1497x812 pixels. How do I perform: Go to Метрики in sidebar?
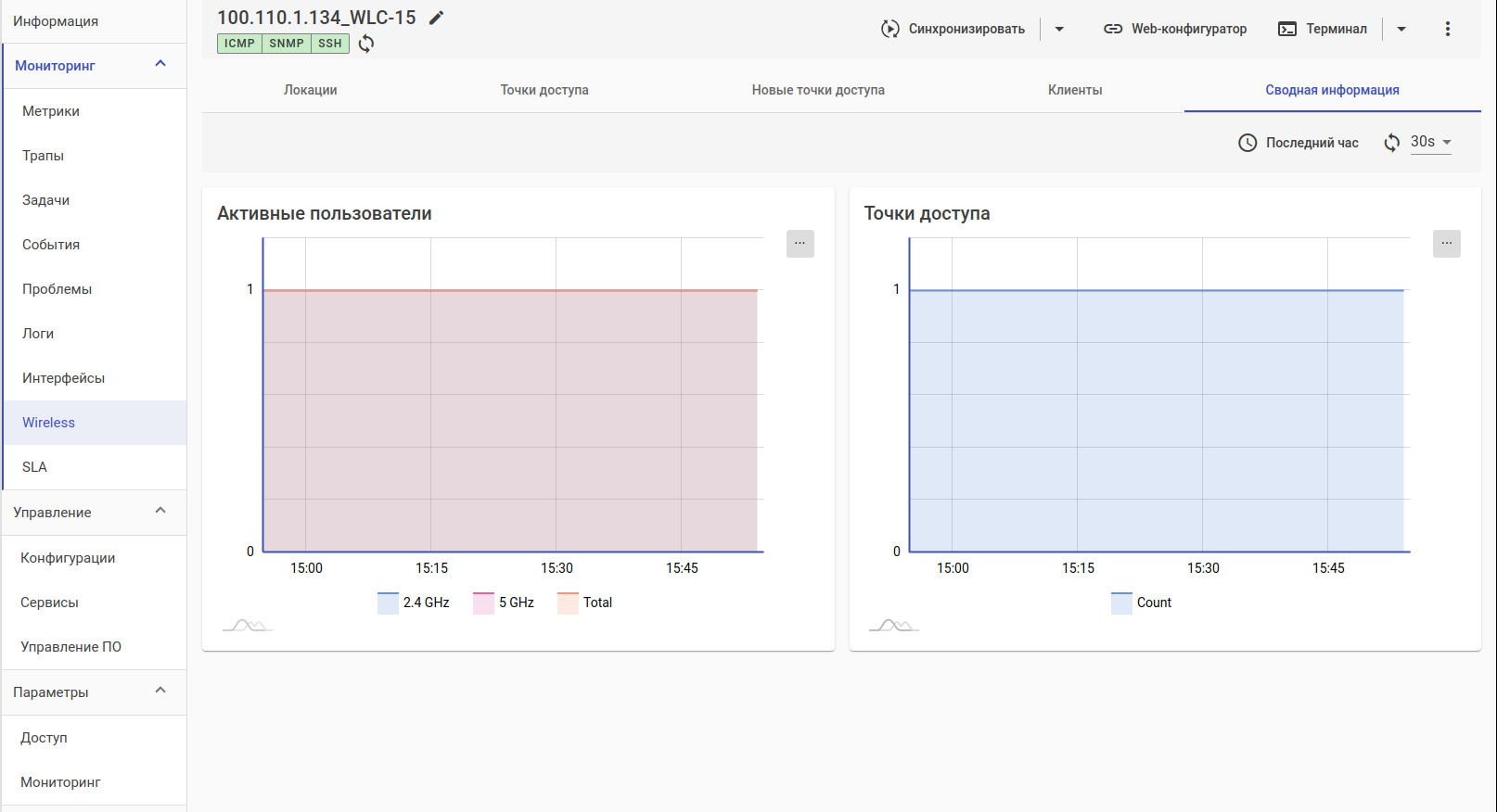(x=51, y=111)
